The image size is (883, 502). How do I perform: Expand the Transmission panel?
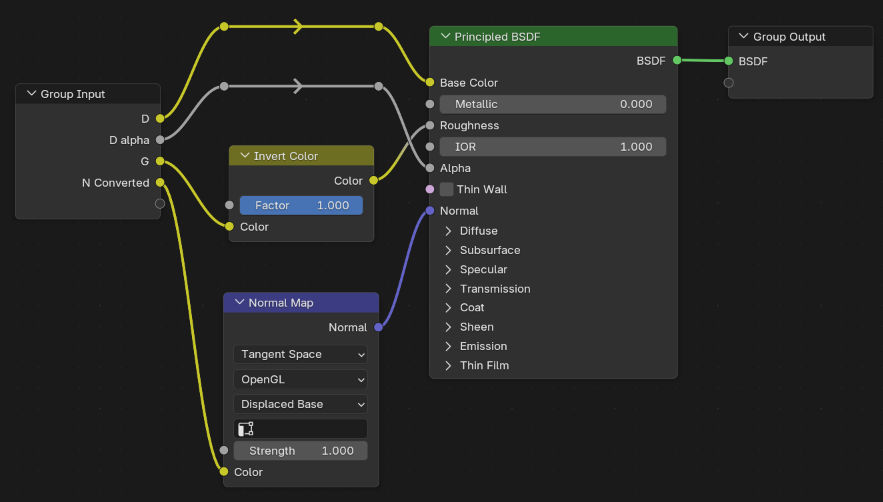[448, 288]
